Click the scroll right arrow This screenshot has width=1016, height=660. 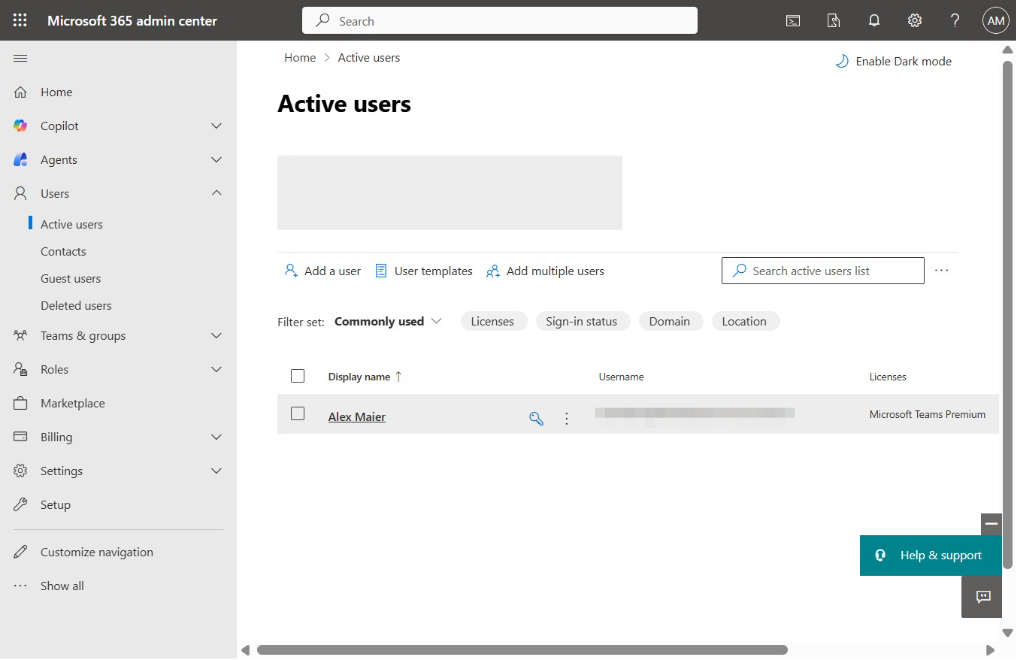[x=989, y=650]
